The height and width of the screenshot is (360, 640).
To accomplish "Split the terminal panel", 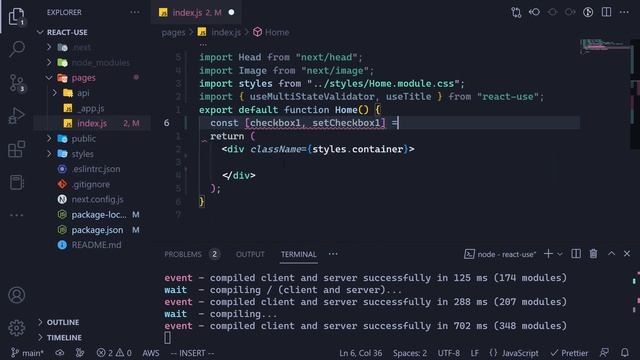I will click(x=576, y=254).
